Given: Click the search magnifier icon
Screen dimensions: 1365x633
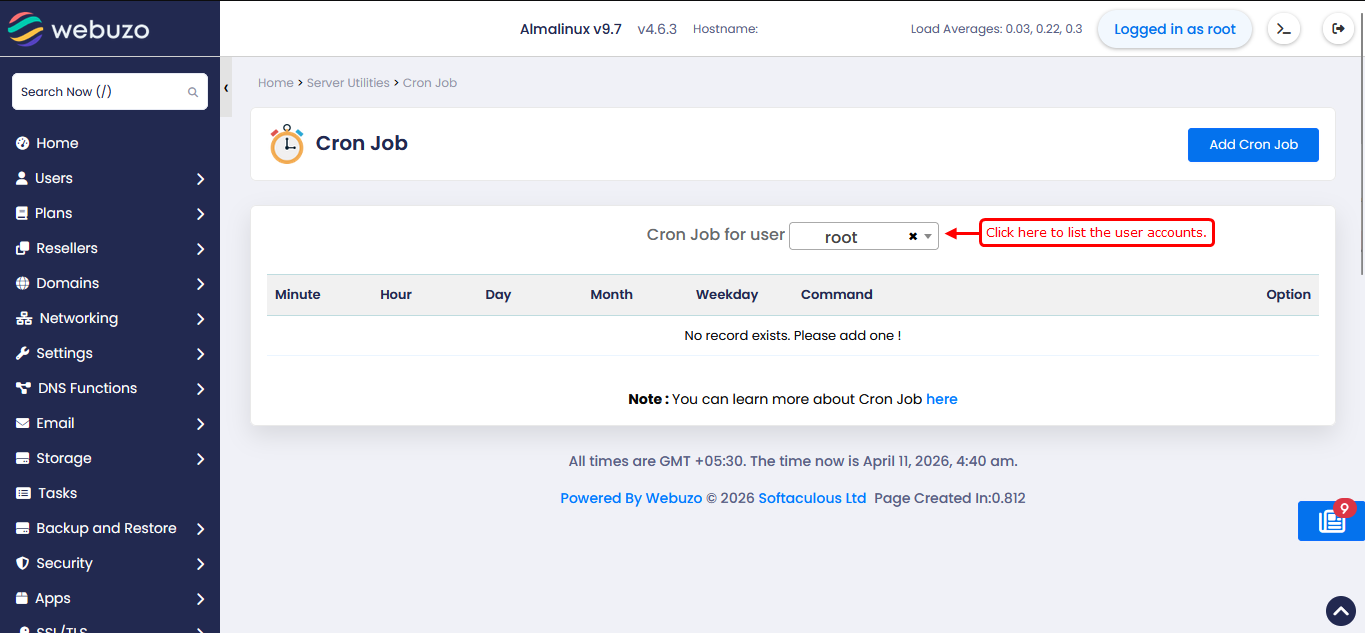Looking at the screenshot, I should click(193, 92).
